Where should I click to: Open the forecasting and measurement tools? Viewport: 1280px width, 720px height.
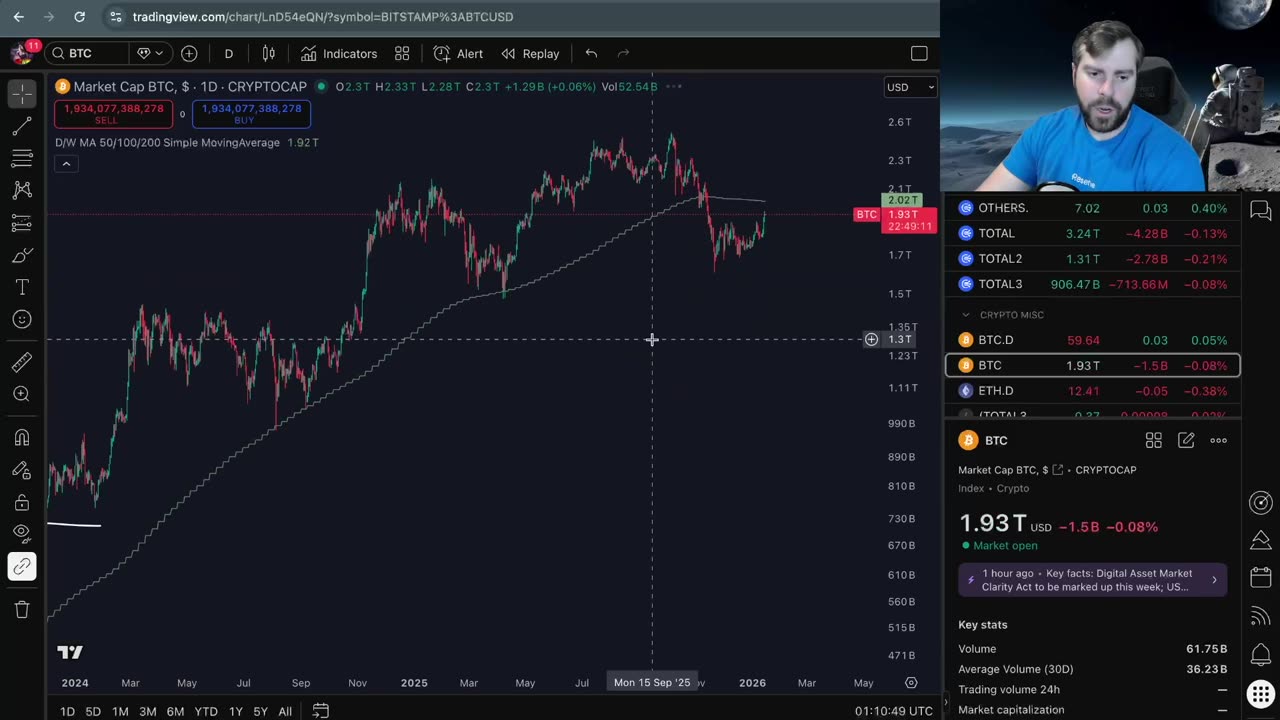(21, 222)
